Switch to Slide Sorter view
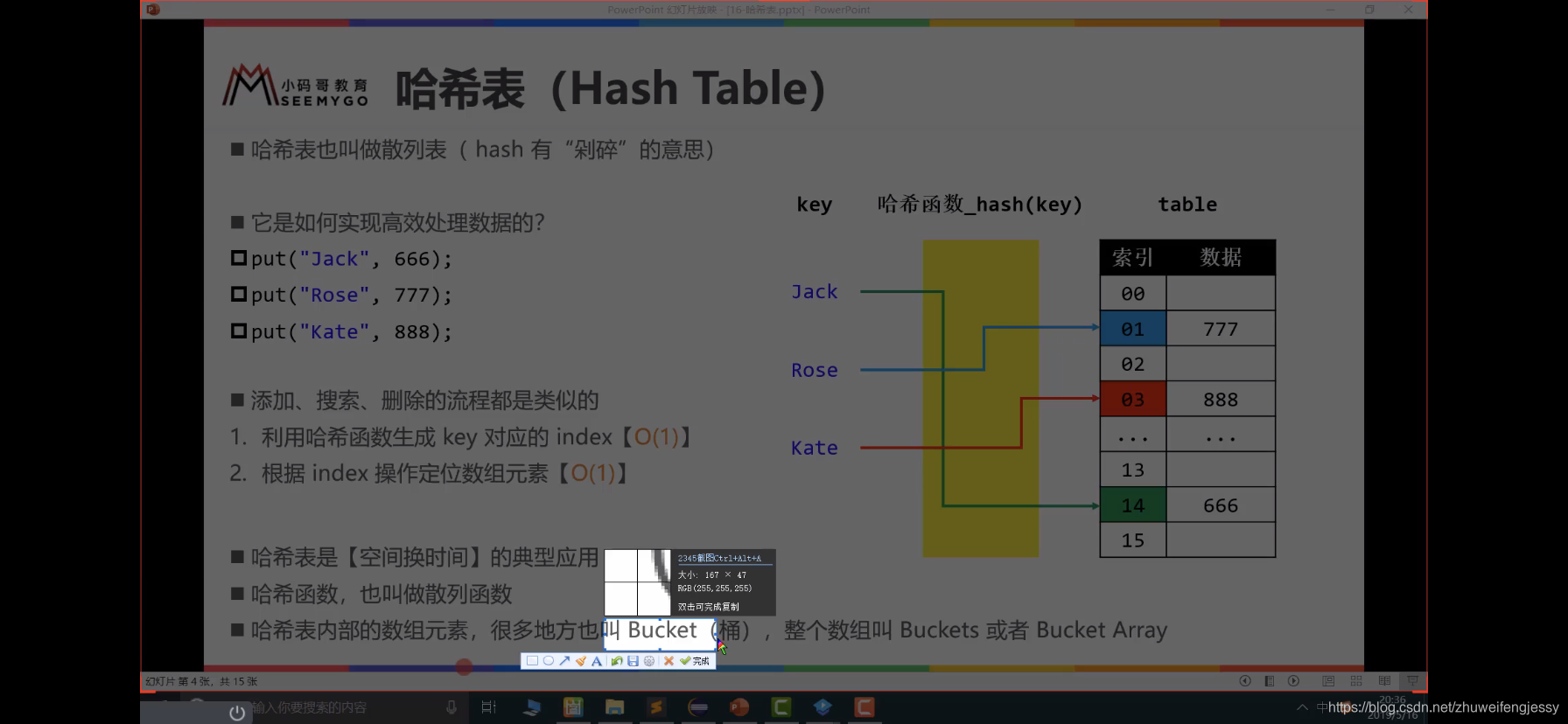This screenshot has height=724, width=1568. tap(1356, 681)
